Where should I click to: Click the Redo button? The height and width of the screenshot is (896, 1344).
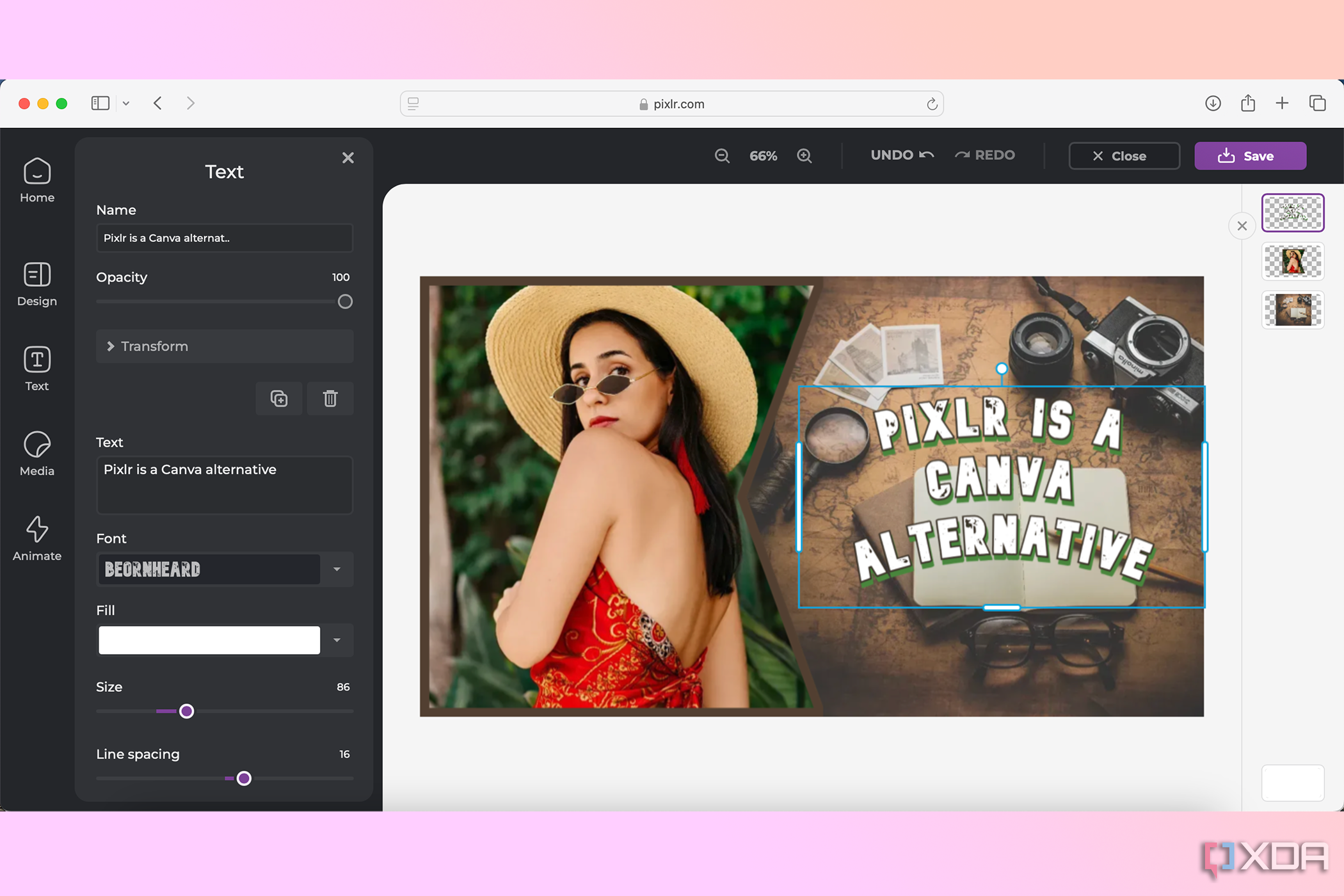987,155
